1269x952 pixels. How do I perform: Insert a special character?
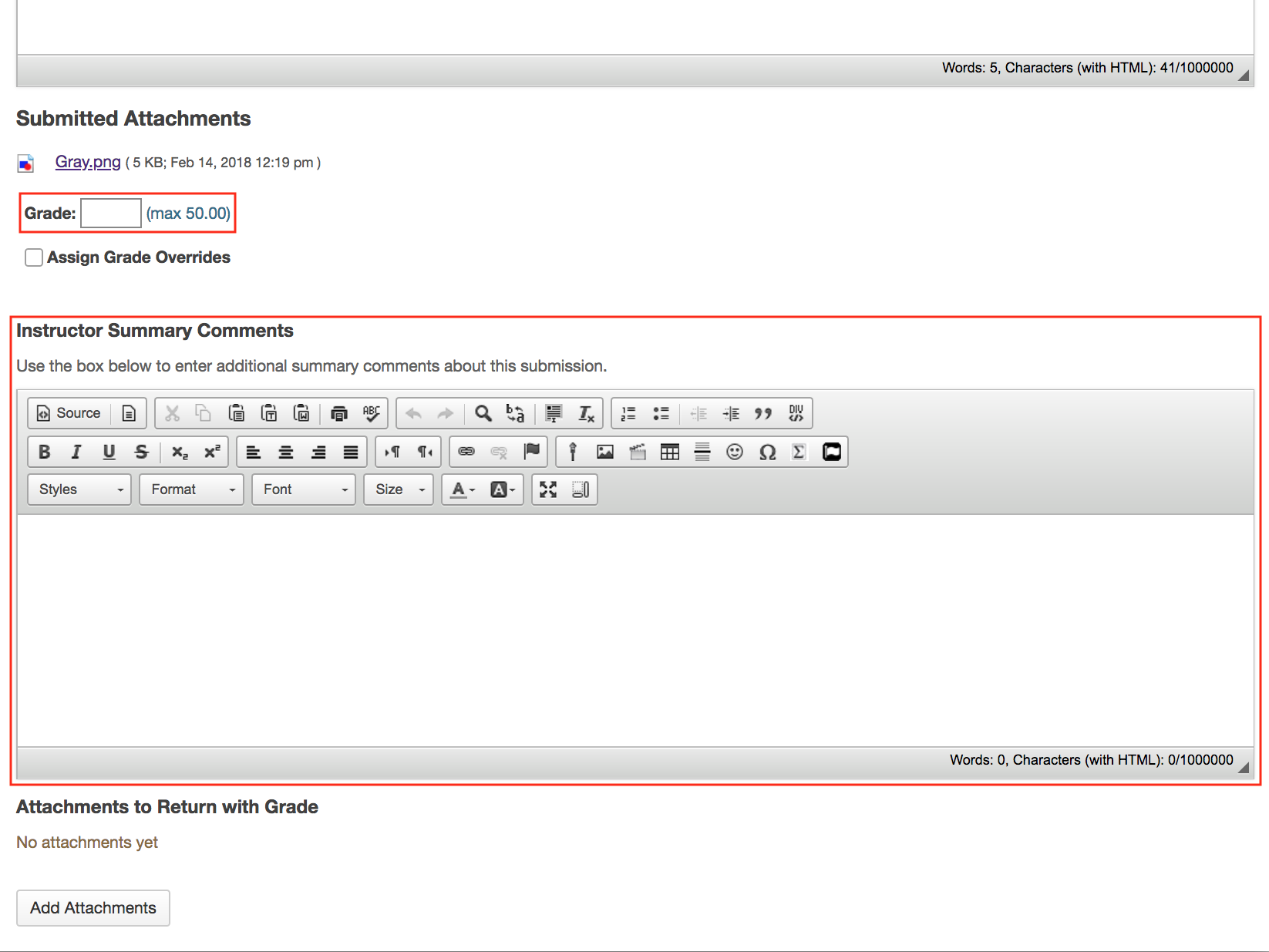click(x=767, y=452)
